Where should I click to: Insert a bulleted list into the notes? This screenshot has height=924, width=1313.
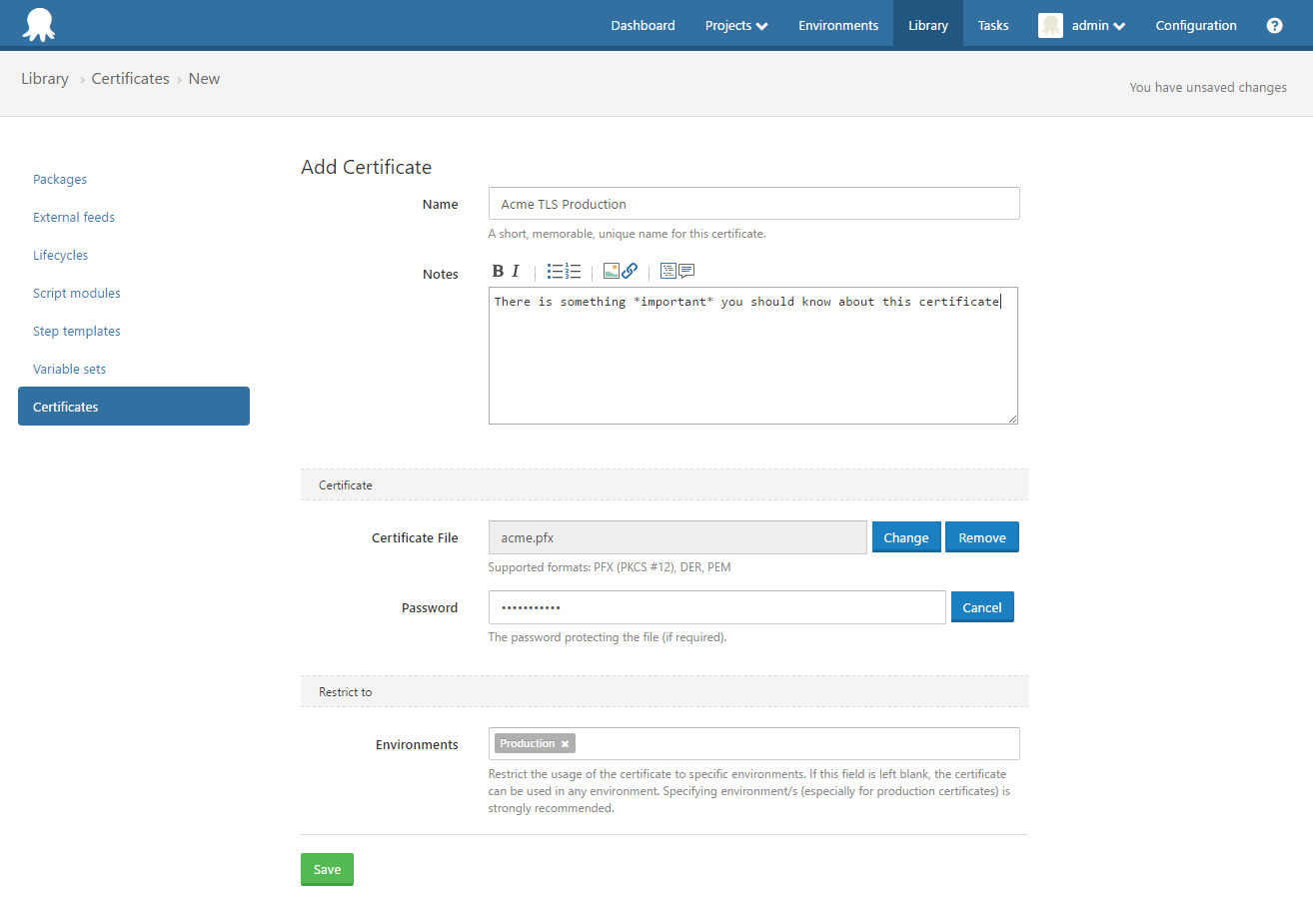click(x=556, y=270)
